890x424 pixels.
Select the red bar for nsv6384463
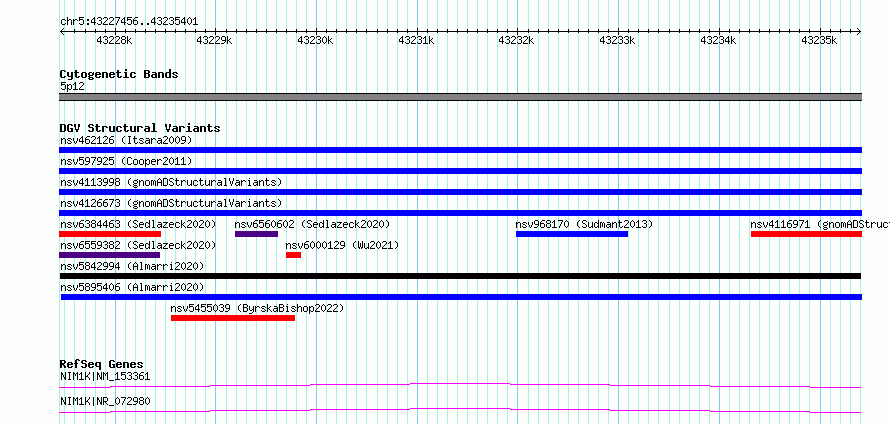(x=110, y=234)
